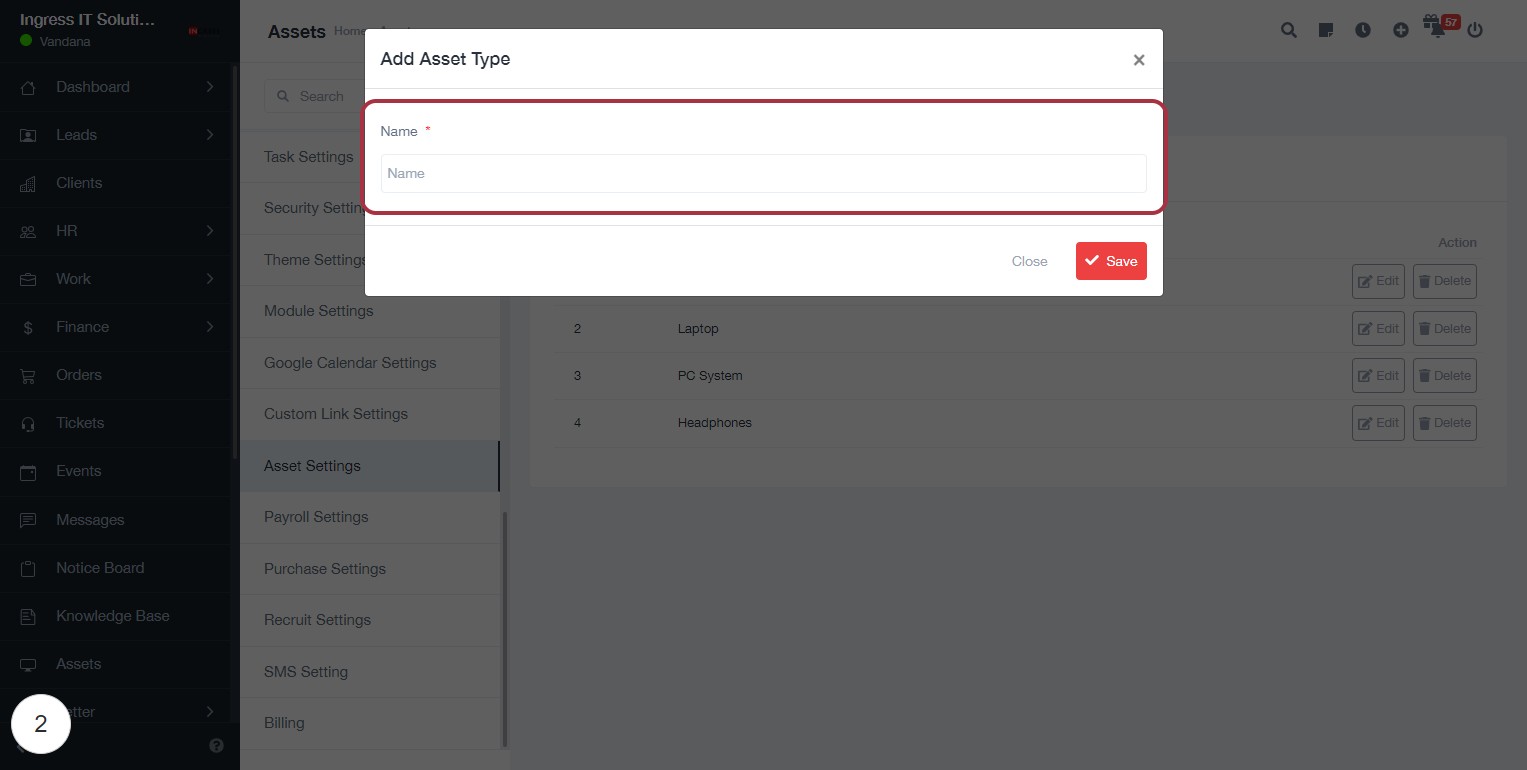Open Purchase Settings menu item
This screenshot has width=1527, height=770.
click(x=324, y=569)
